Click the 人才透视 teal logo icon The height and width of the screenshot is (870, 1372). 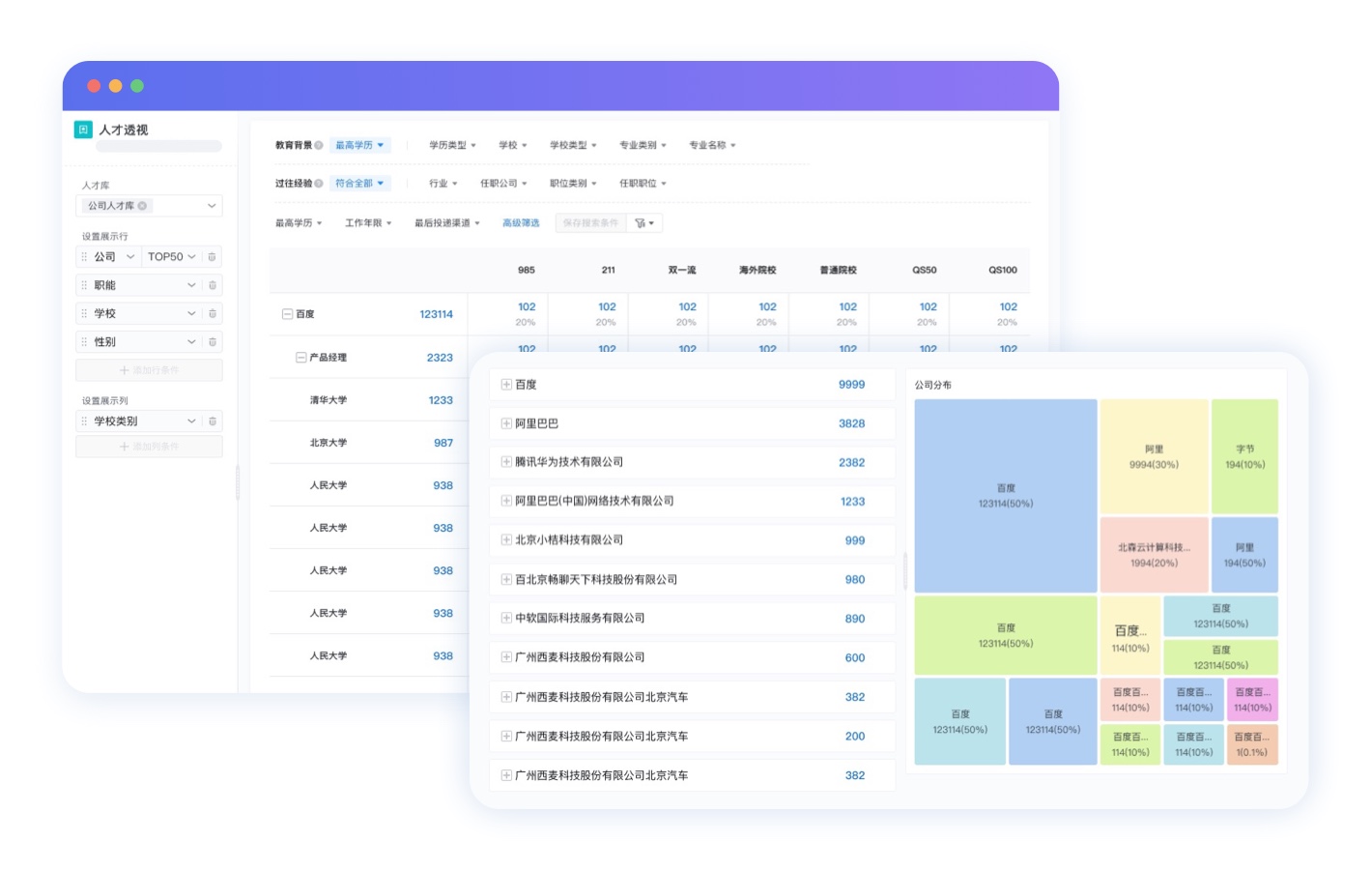(x=84, y=130)
